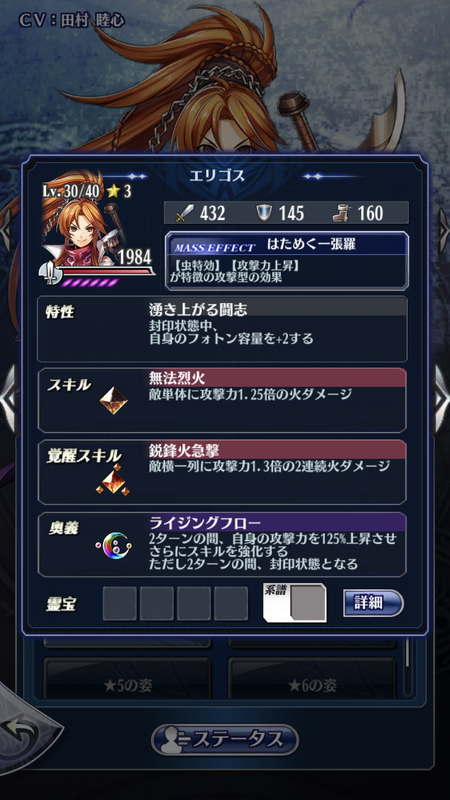
Task: Tap the 詳細 details button
Action: pos(373,603)
